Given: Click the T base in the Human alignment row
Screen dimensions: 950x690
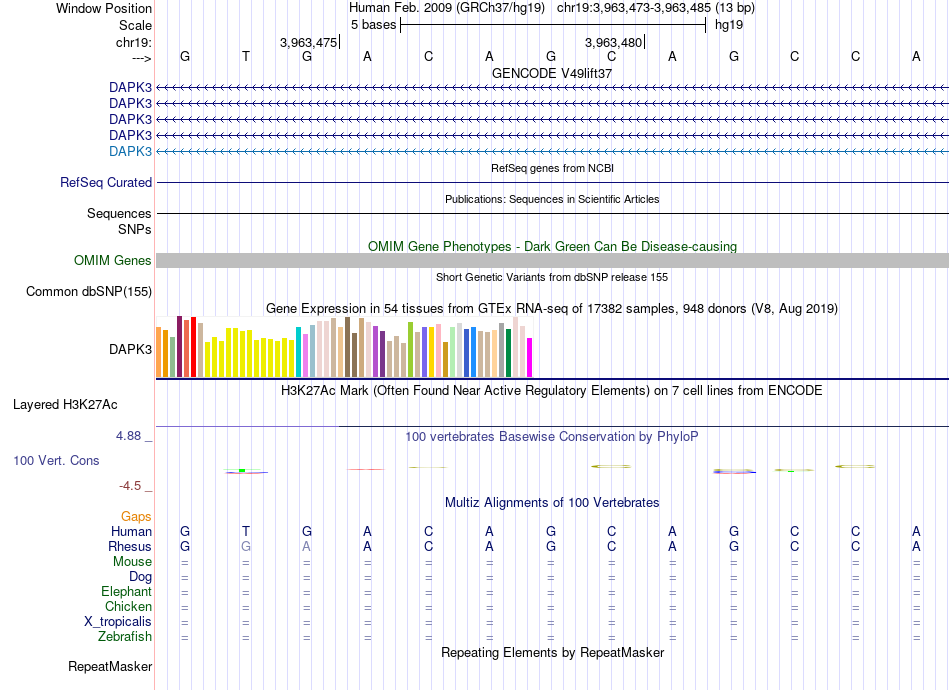Looking at the screenshot, I should click(x=245, y=531).
